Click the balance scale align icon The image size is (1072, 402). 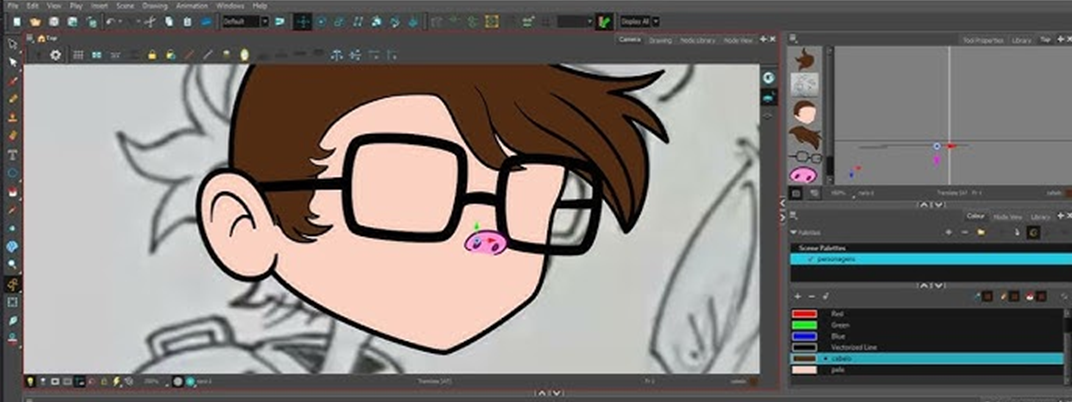(x=336, y=55)
